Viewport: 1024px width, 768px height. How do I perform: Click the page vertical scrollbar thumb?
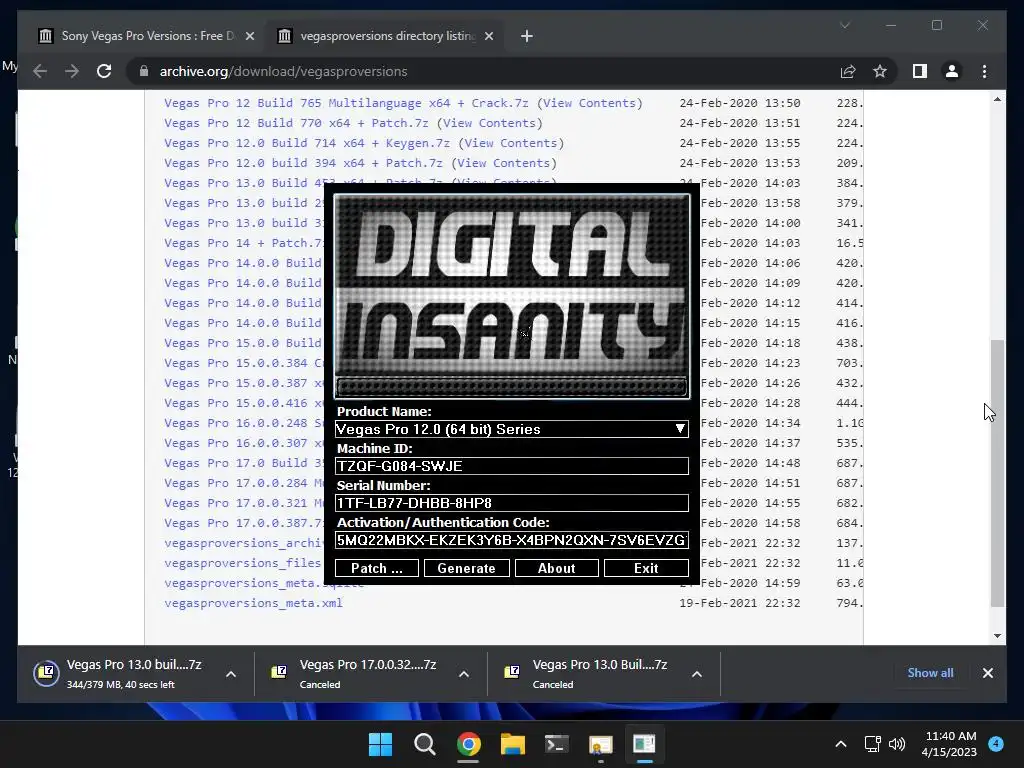[997, 473]
